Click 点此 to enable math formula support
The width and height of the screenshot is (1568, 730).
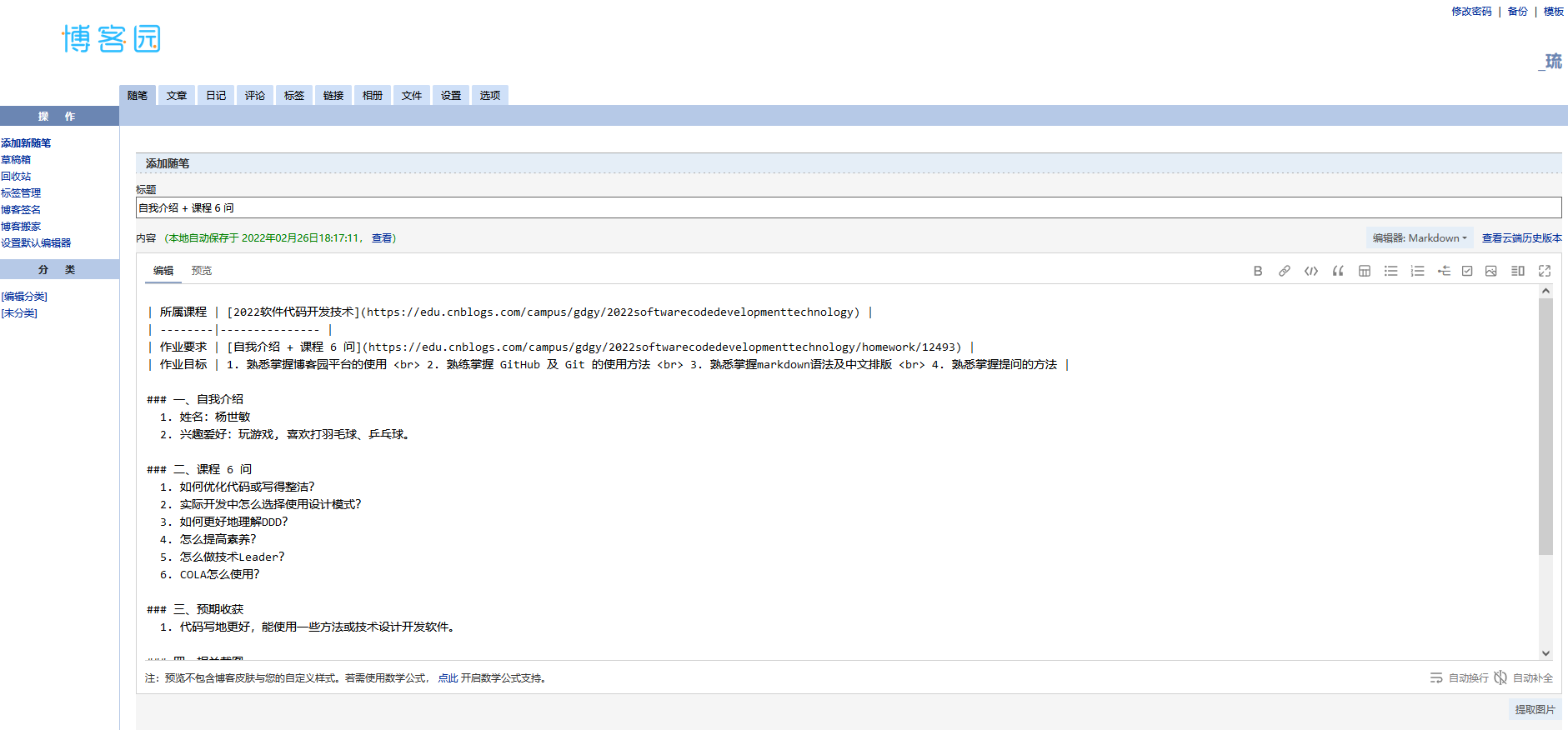tap(448, 678)
